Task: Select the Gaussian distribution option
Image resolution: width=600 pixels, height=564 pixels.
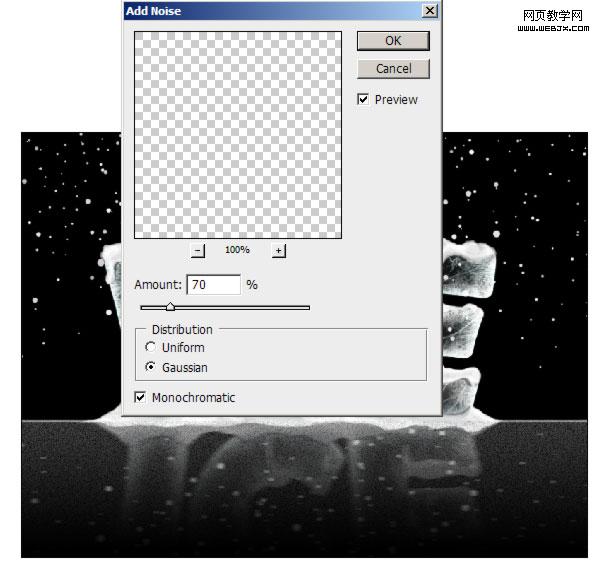Action: point(150,367)
